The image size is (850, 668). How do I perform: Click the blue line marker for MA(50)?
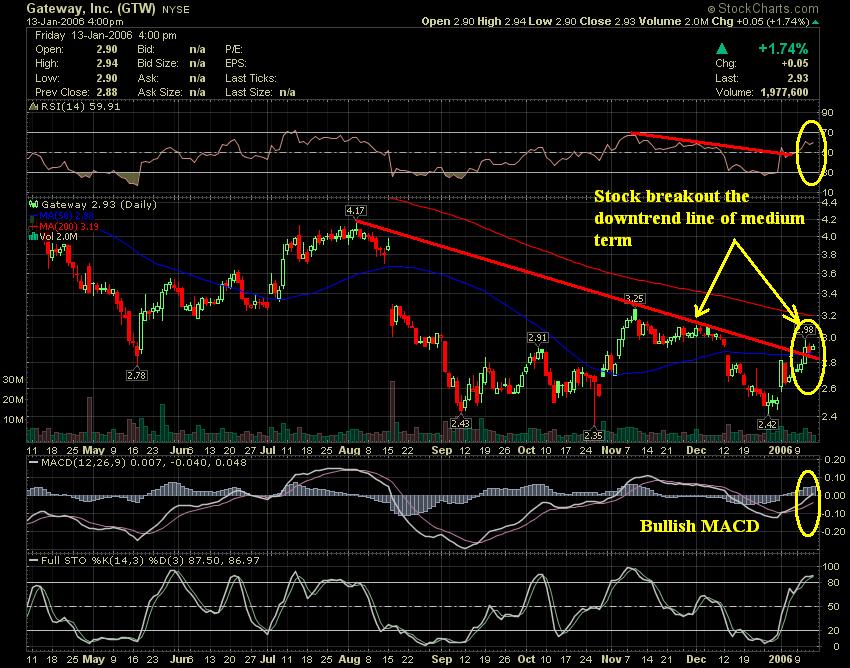coord(33,216)
